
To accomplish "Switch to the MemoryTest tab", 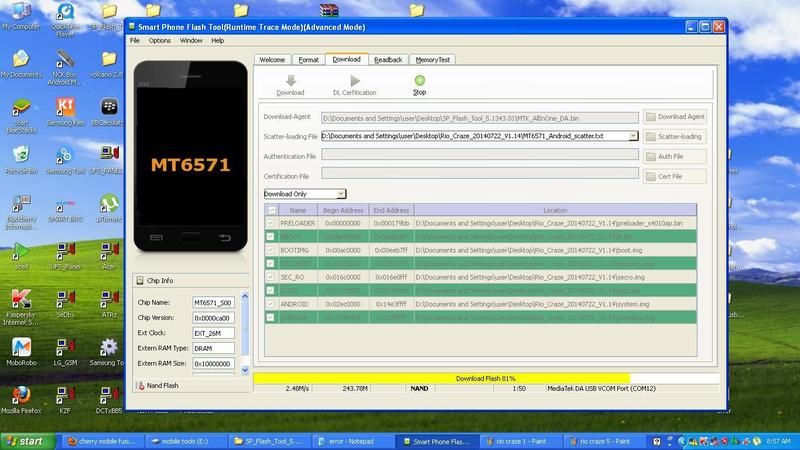I will (433, 60).
